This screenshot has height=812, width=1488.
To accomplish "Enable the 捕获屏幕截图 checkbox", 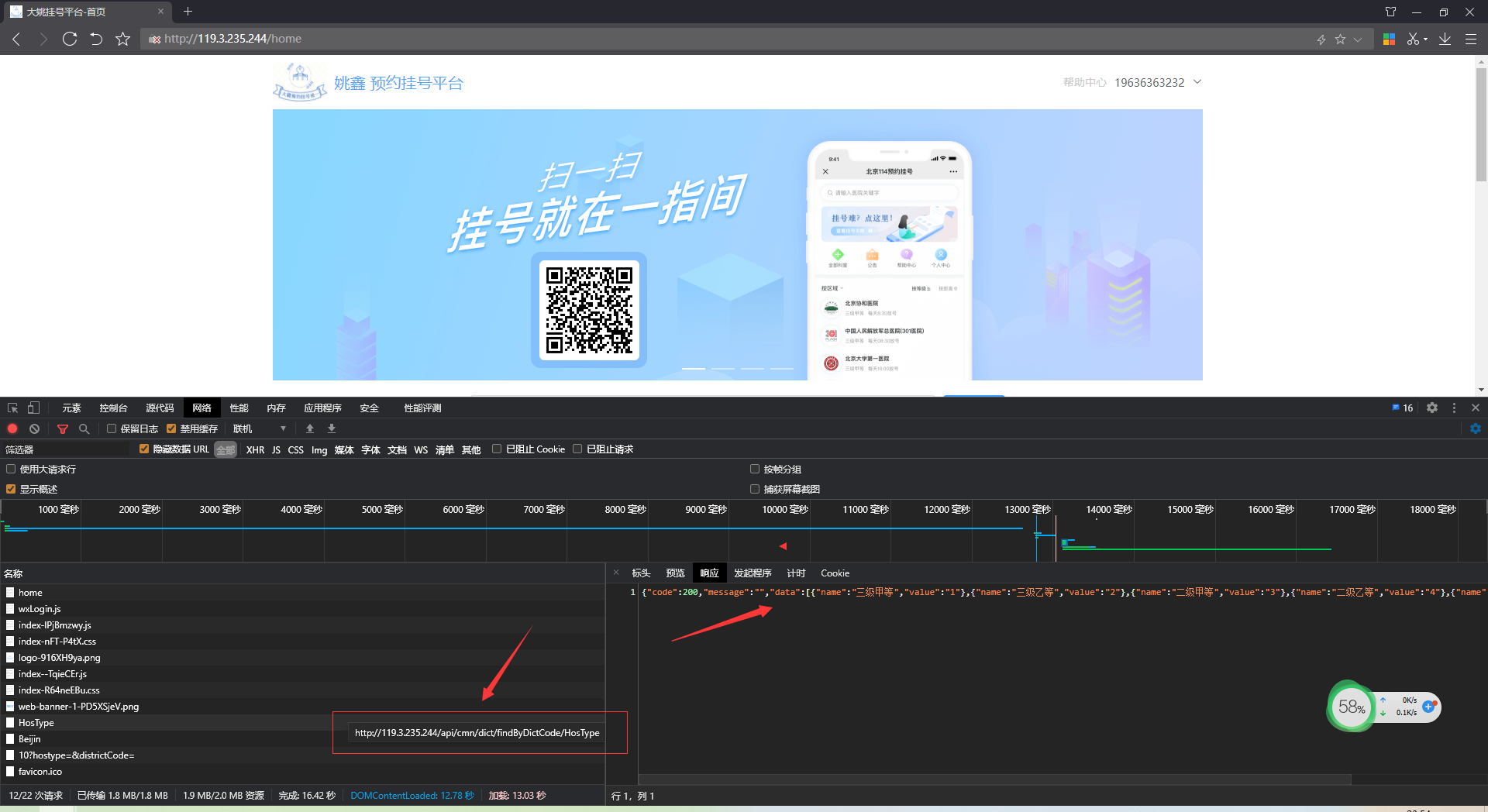I will 755,489.
